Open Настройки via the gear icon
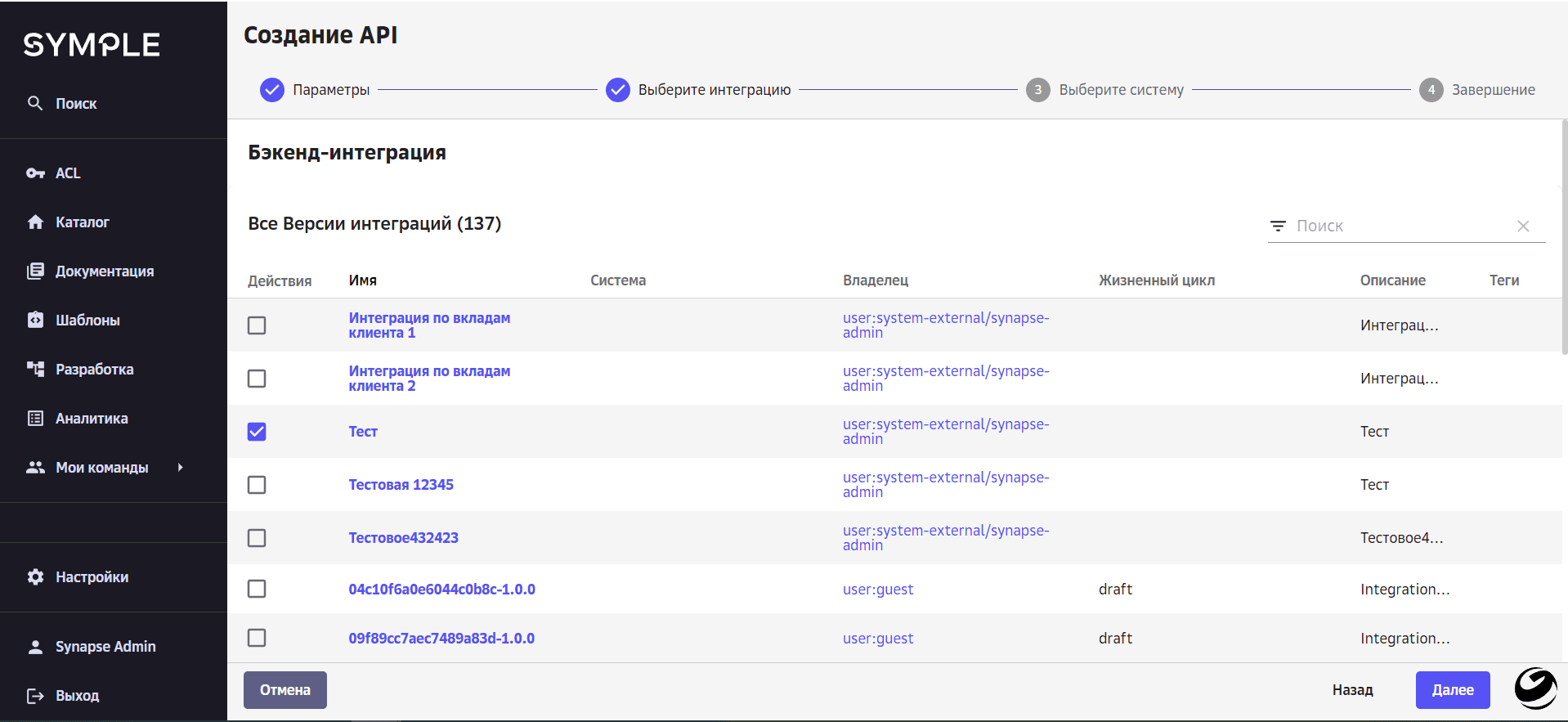The height and width of the screenshot is (722, 1568). tap(35, 577)
